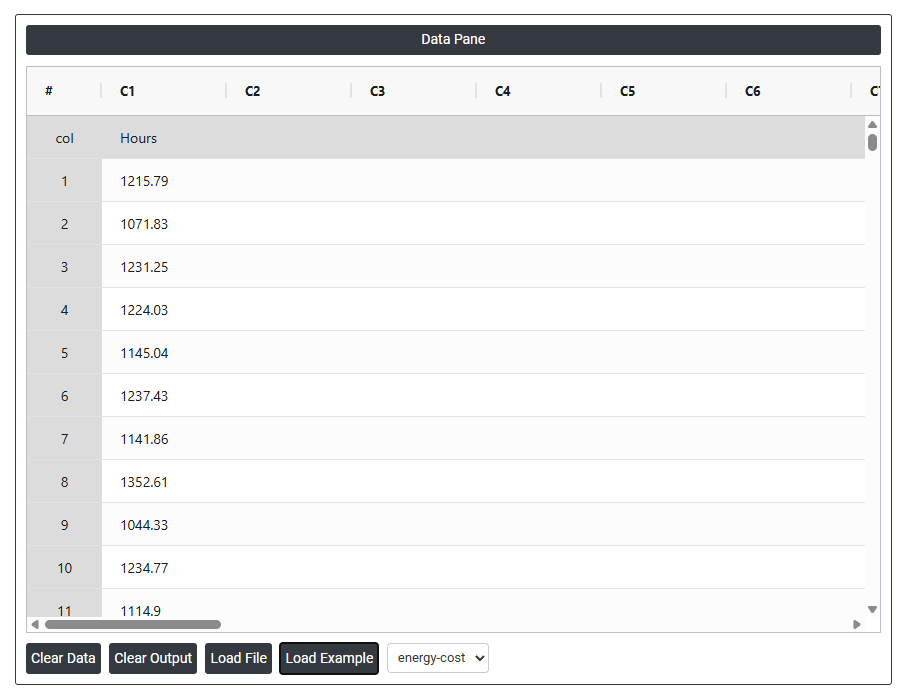Click the vertical scrollbar thumb
This screenshot has height=691, width=900.
(x=872, y=142)
